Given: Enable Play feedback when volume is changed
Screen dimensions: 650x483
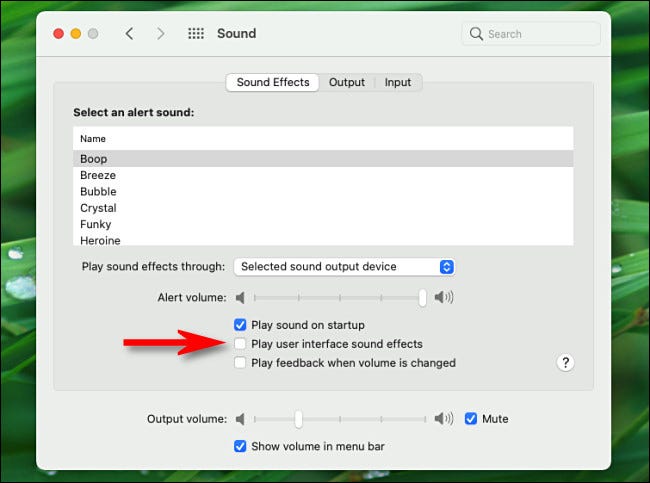Looking at the screenshot, I should [x=240, y=363].
